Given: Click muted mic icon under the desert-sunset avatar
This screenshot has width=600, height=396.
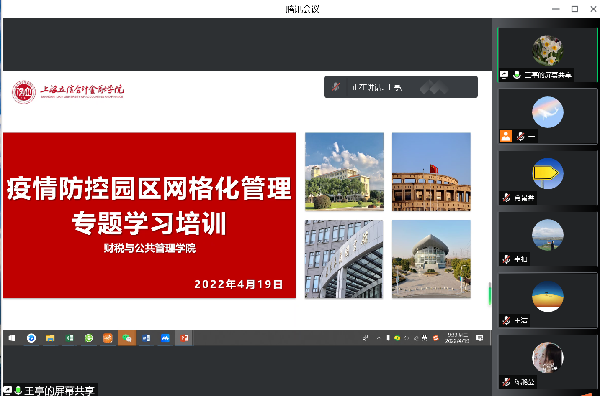Looking at the screenshot, I should pyautogui.click(x=506, y=320).
